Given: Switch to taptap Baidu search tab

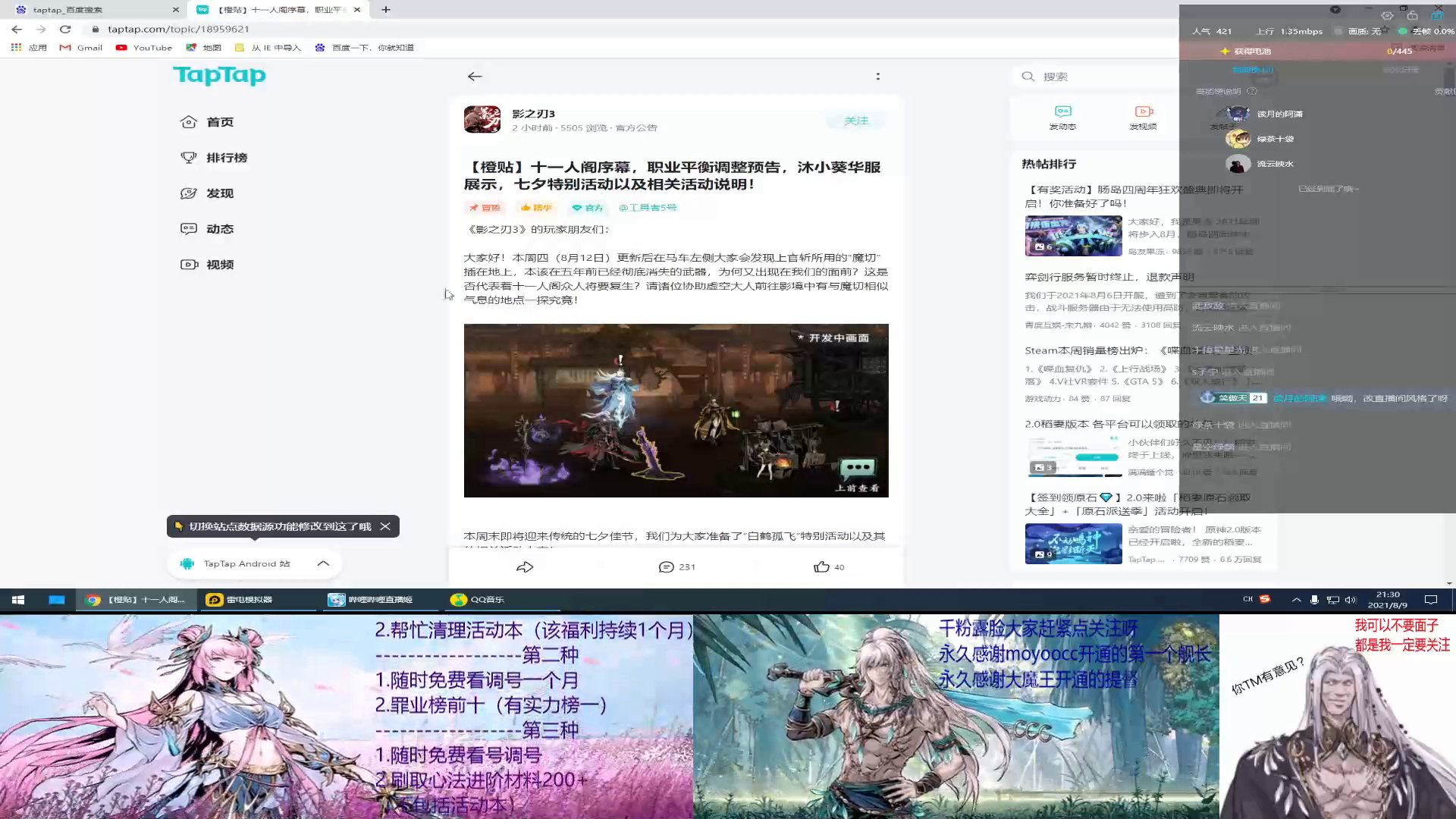Looking at the screenshot, I should [x=91, y=10].
